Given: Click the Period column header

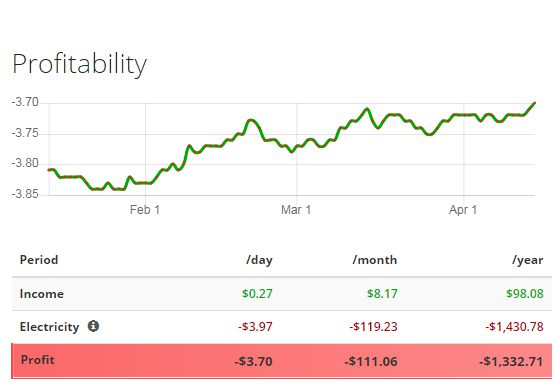Looking at the screenshot, I should (x=39, y=260).
